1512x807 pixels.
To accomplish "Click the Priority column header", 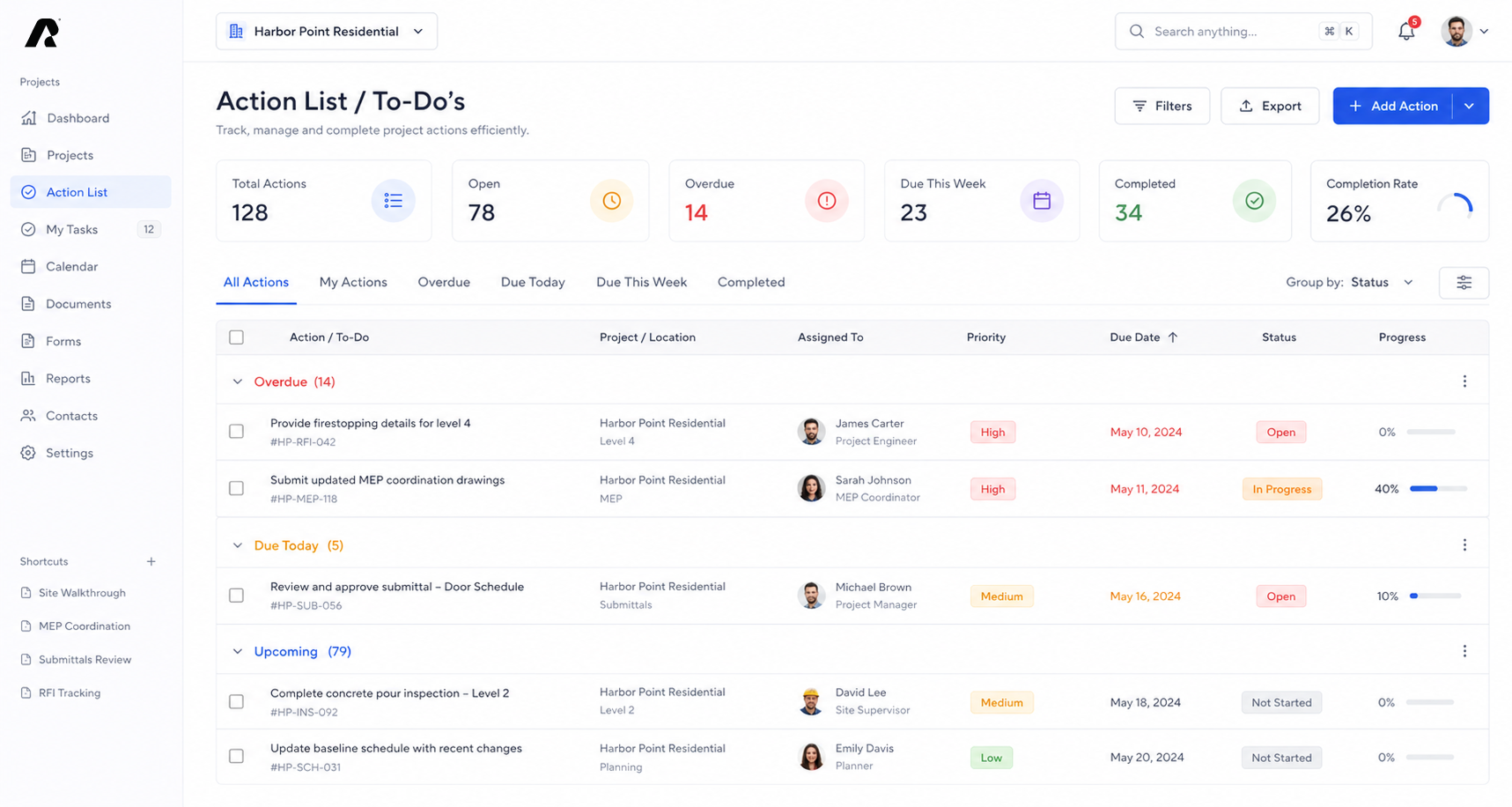I will [x=986, y=337].
